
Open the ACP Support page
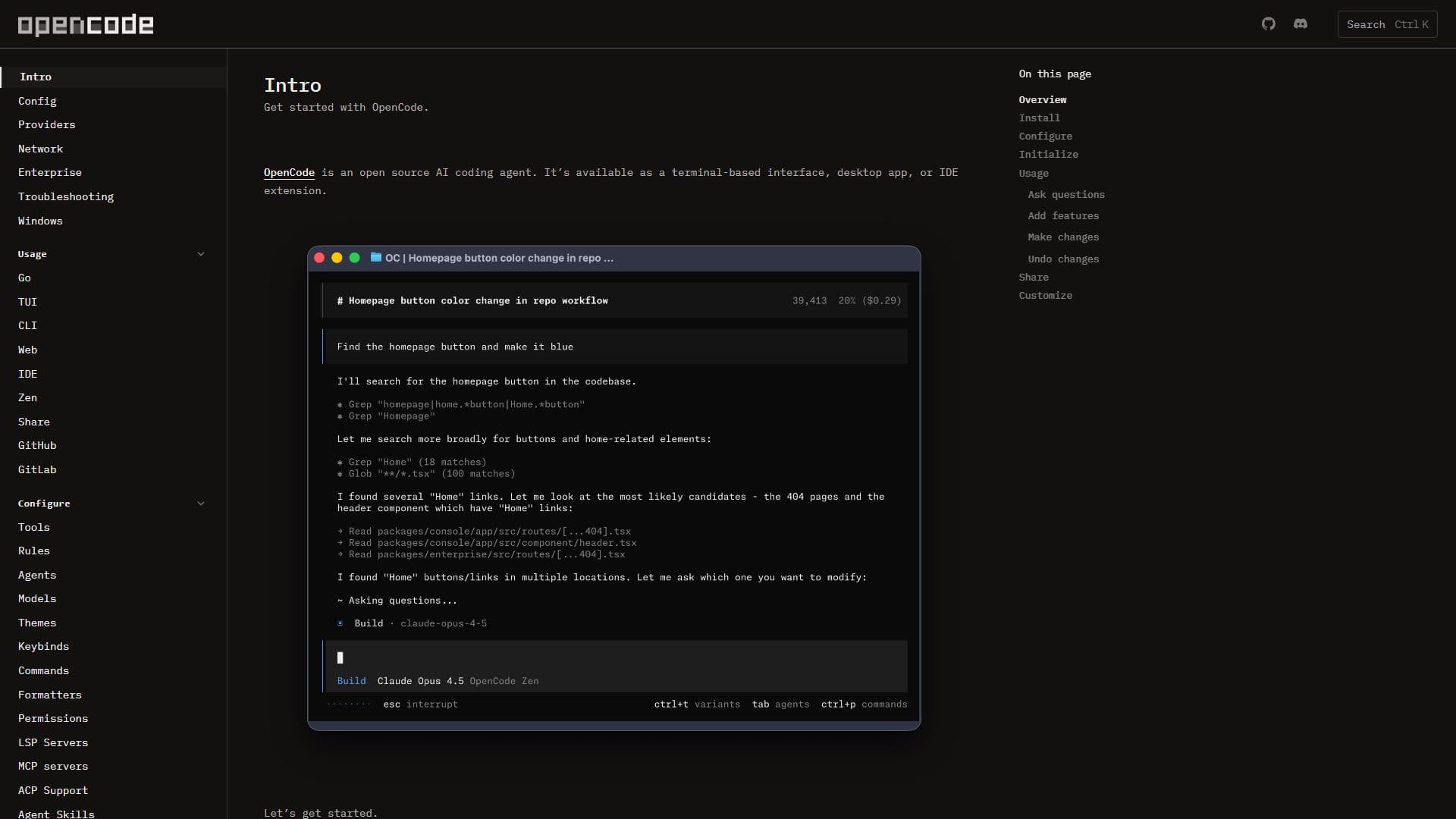(53, 790)
